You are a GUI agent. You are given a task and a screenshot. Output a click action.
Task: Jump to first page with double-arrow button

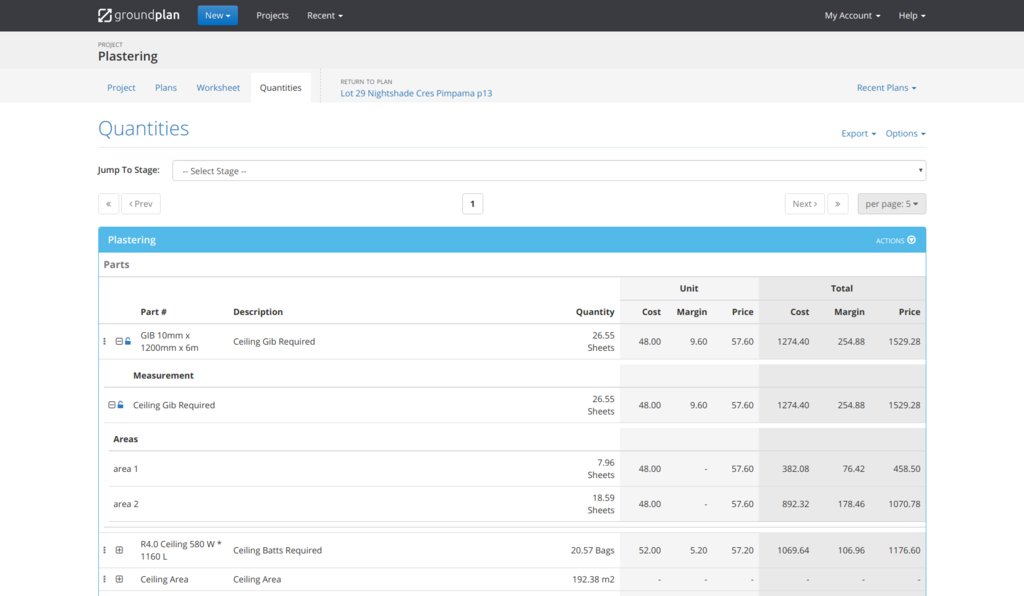108,204
